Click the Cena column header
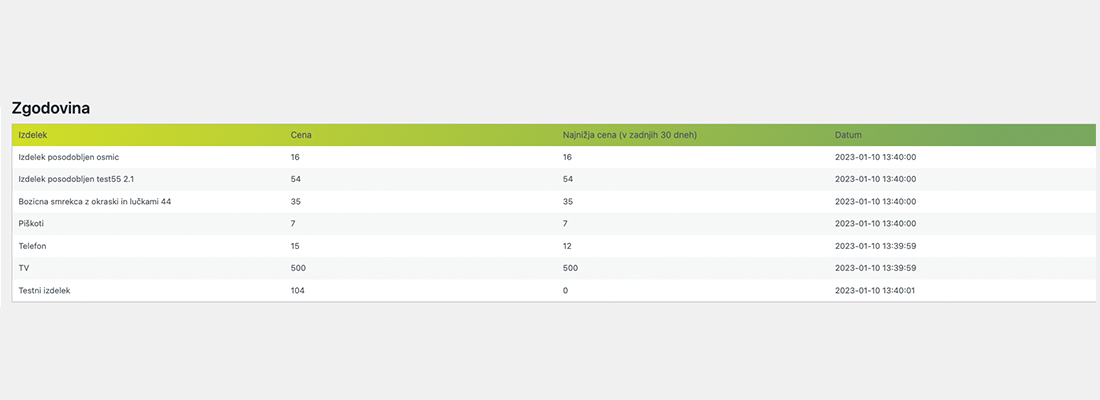This screenshot has height=400, width=1100. [x=301, y=135]
